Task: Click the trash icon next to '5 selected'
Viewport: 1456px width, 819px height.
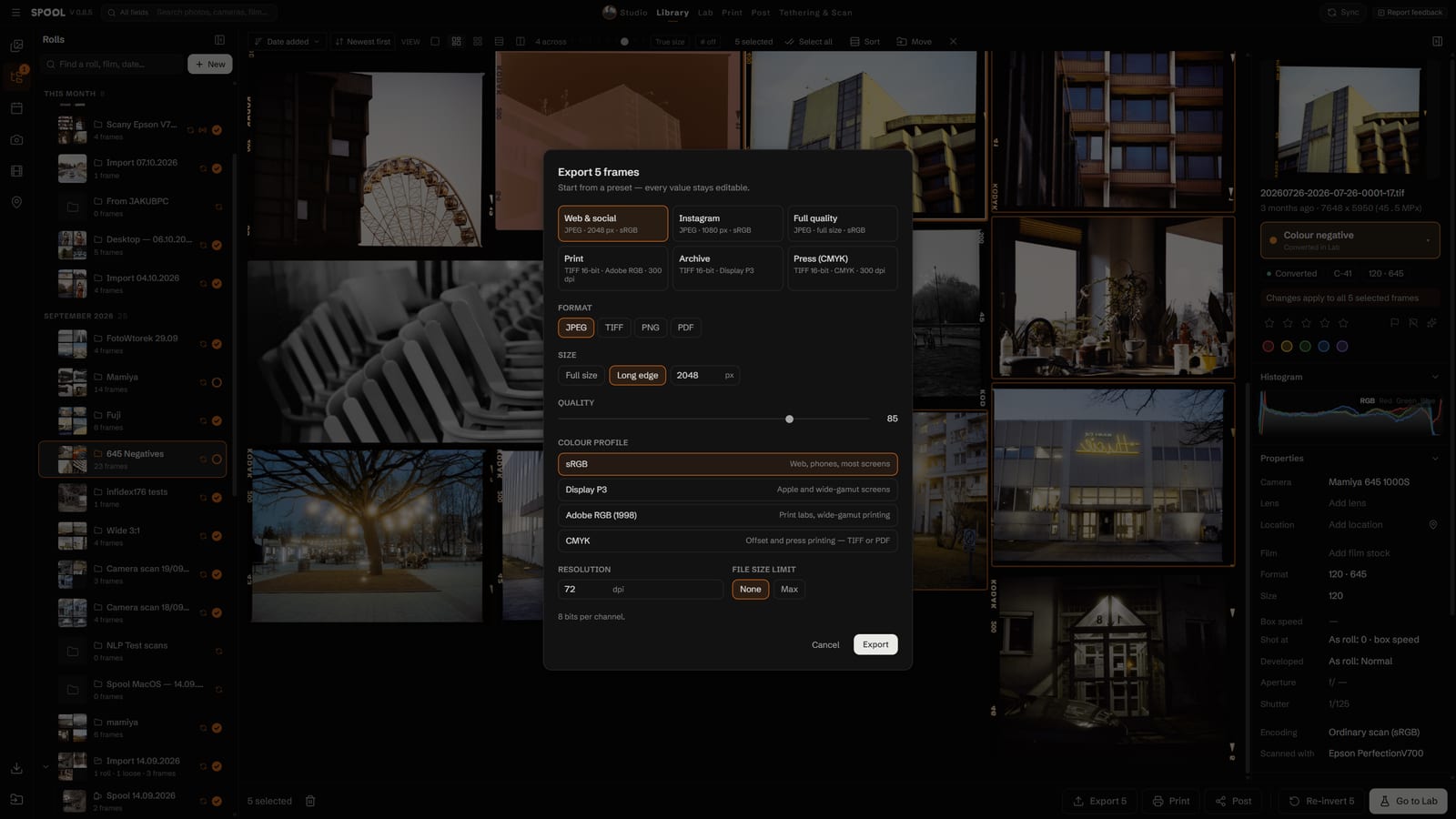Action: click(310, 801)
